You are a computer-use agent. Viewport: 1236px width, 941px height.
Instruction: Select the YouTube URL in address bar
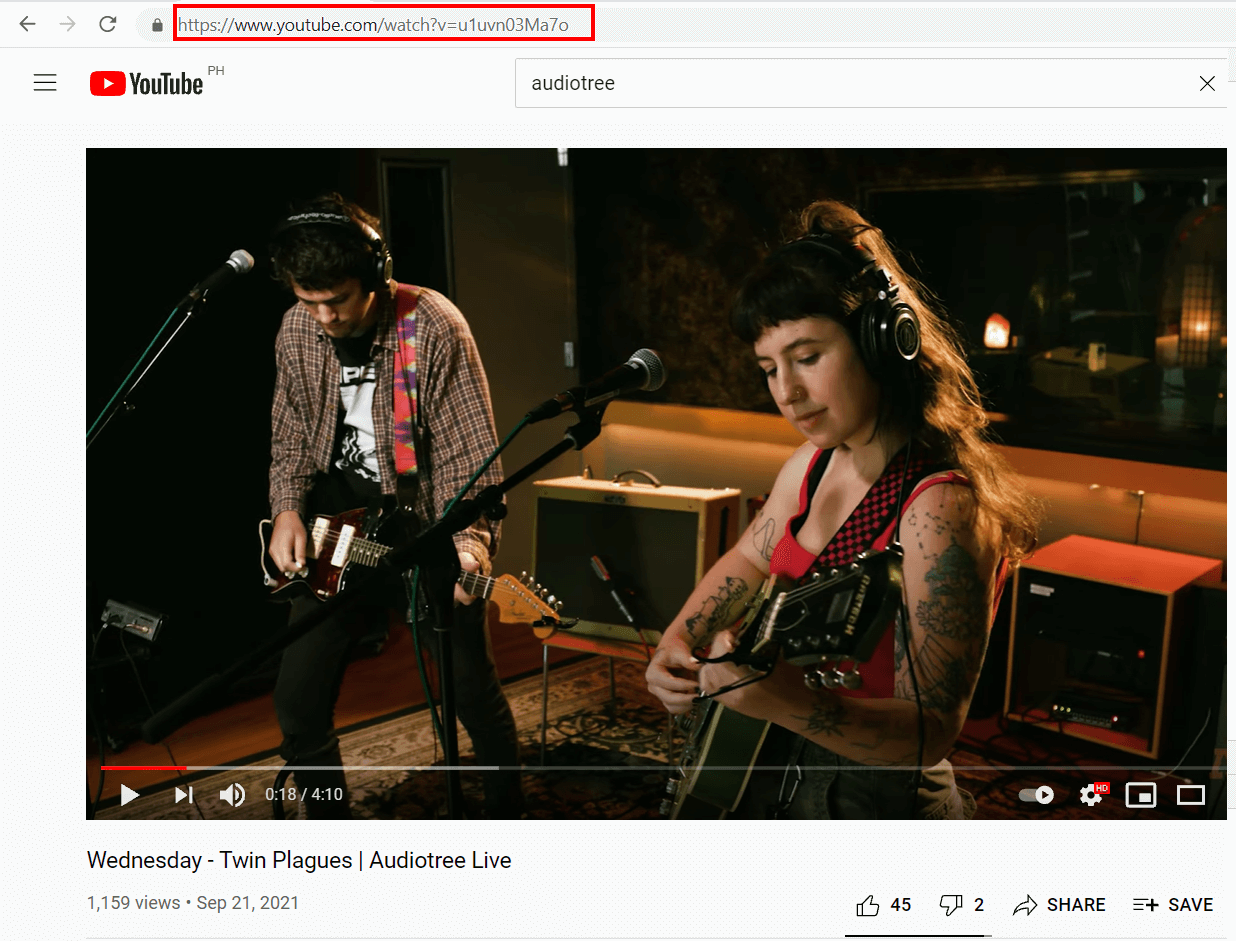[x=373, y=25]
